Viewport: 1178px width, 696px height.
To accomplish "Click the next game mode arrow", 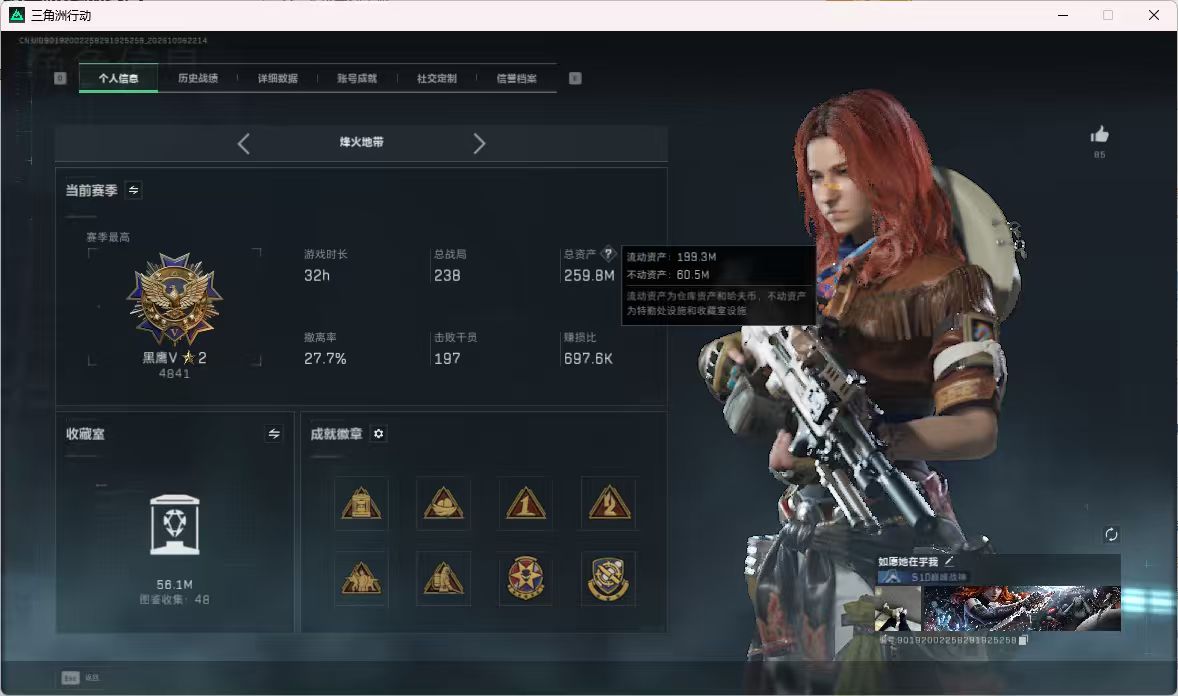I will click(x=479, y=143).
